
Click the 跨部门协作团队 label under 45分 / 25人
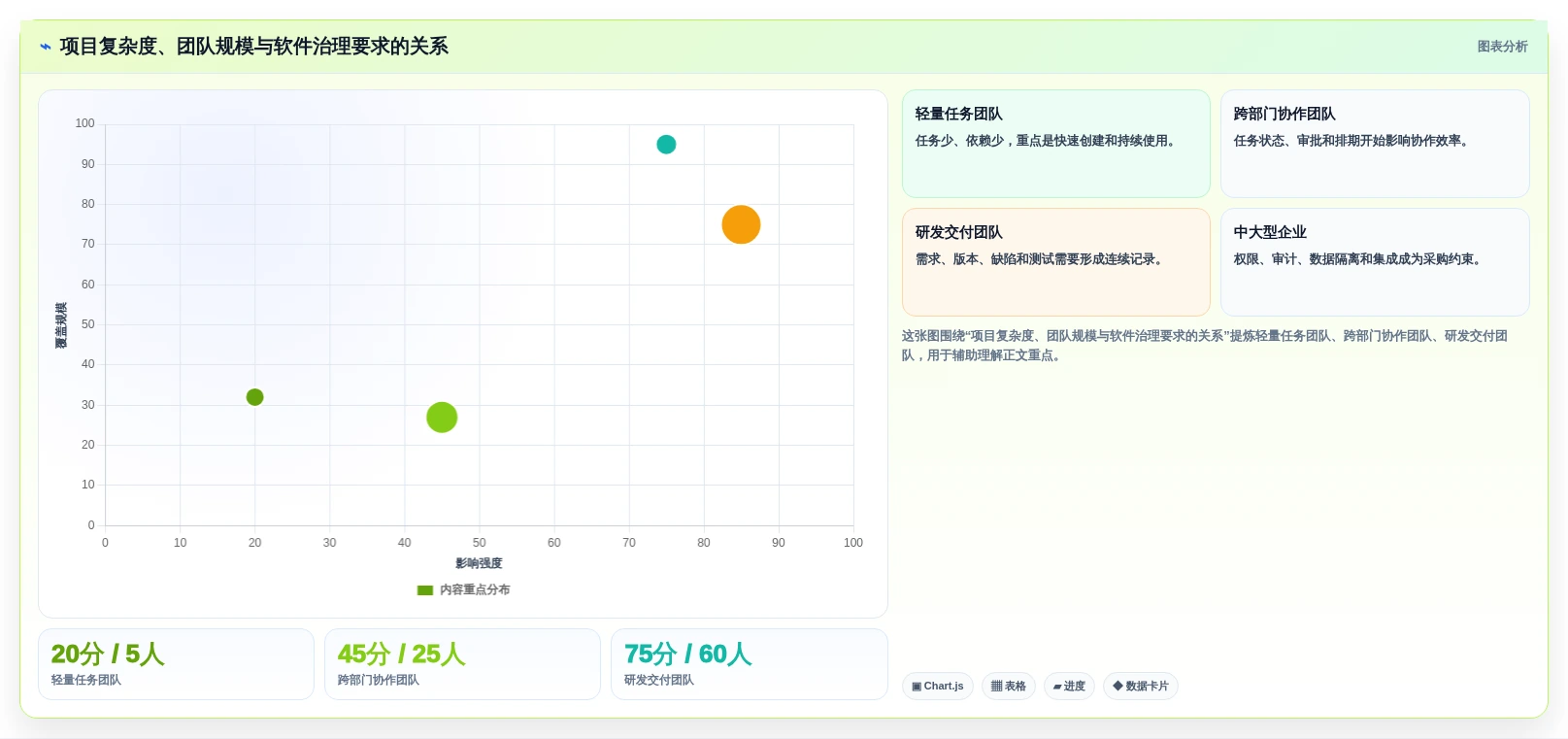(x=379, y=681)
